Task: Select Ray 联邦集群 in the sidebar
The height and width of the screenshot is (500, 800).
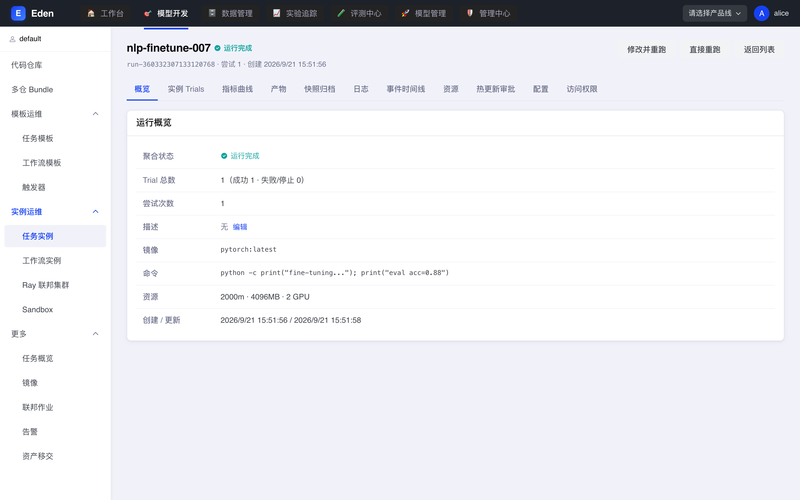Action: [x=45, y=285]
